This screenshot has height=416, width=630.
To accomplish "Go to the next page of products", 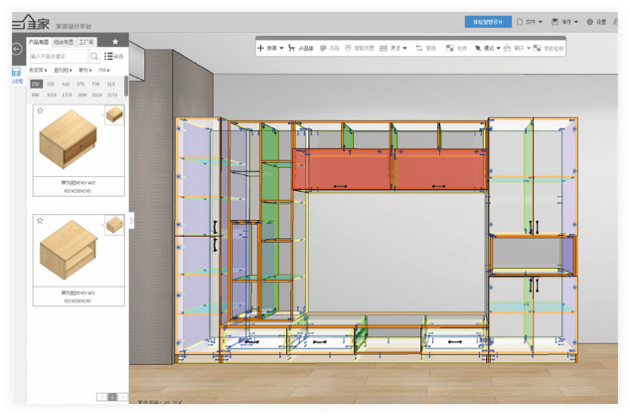I will tap(123, 397).
